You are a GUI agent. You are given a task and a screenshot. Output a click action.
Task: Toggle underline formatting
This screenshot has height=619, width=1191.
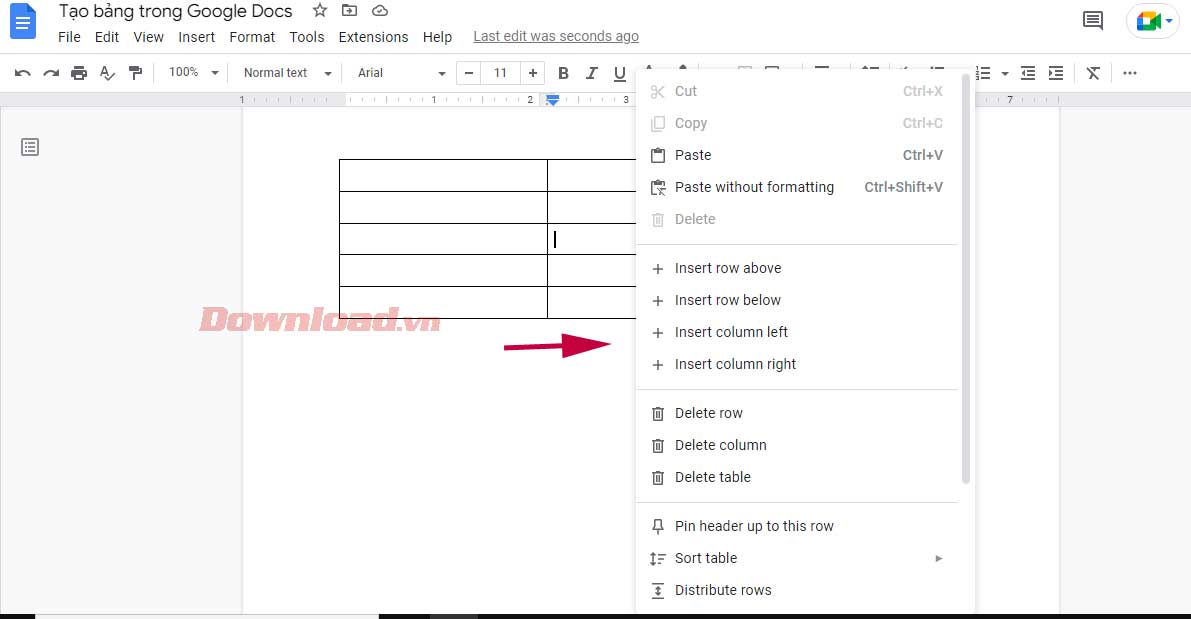[x=619, y=72]
